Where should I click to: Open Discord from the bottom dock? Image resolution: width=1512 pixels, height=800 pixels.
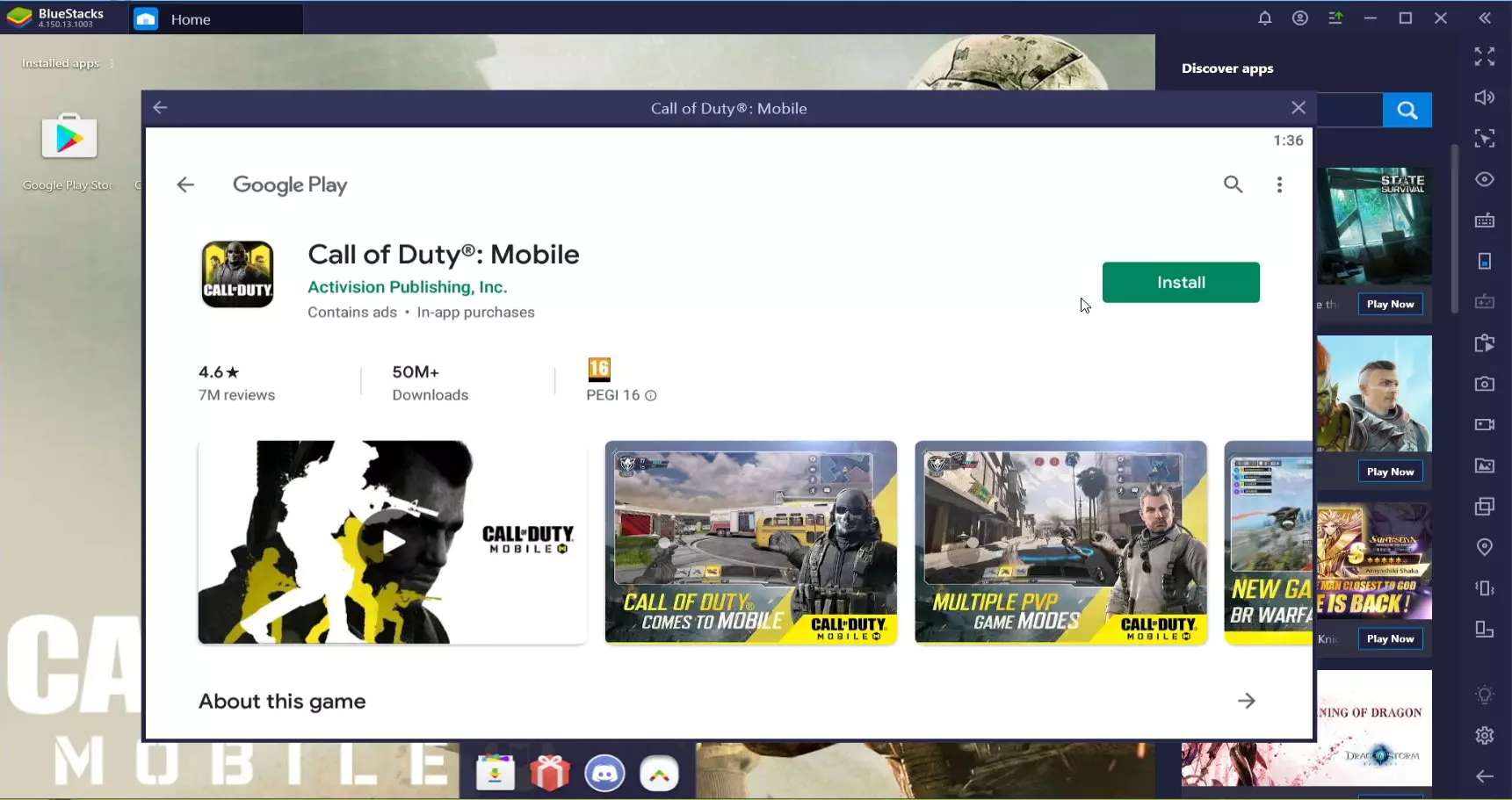pyautogui.click(x=604, y=774)
